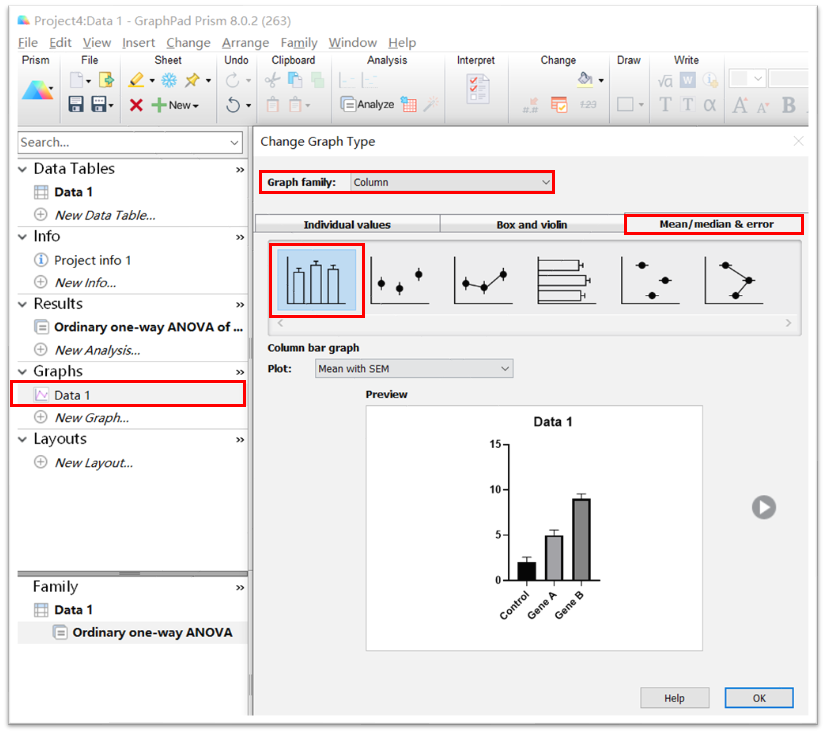The width and height of the screenshot is (826, 734).
Task: Click the Save As floppy disk icon
Action: pyautogui.click(x=100, y=104)
